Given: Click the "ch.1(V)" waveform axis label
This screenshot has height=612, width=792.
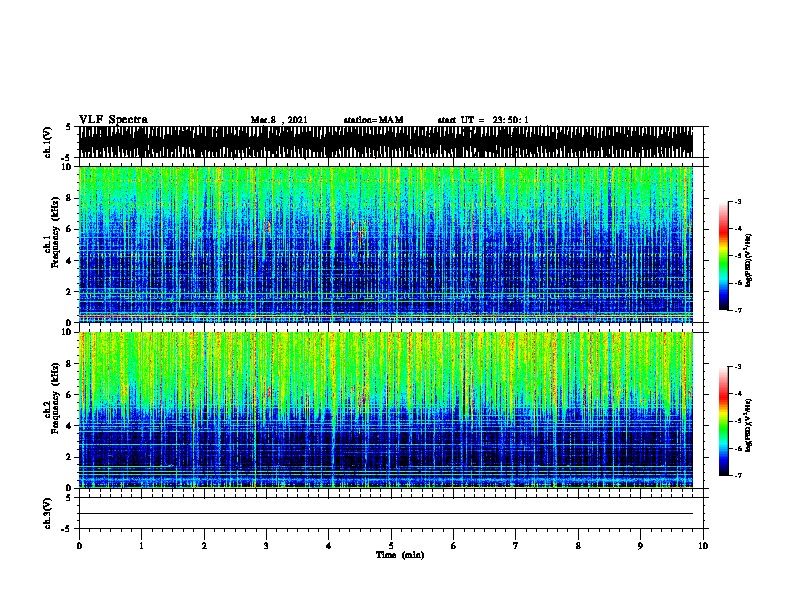Looking at the screenshot, I should point(48,142).
